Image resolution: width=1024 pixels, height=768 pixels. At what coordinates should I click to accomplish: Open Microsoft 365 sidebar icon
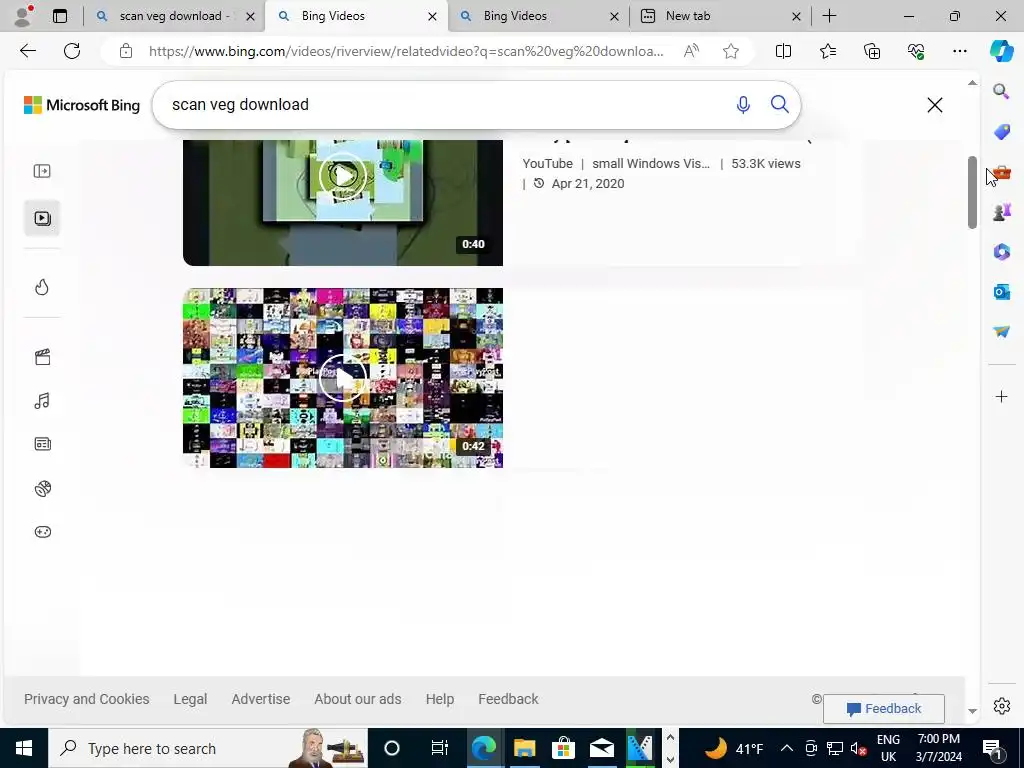pos(1001,251)
